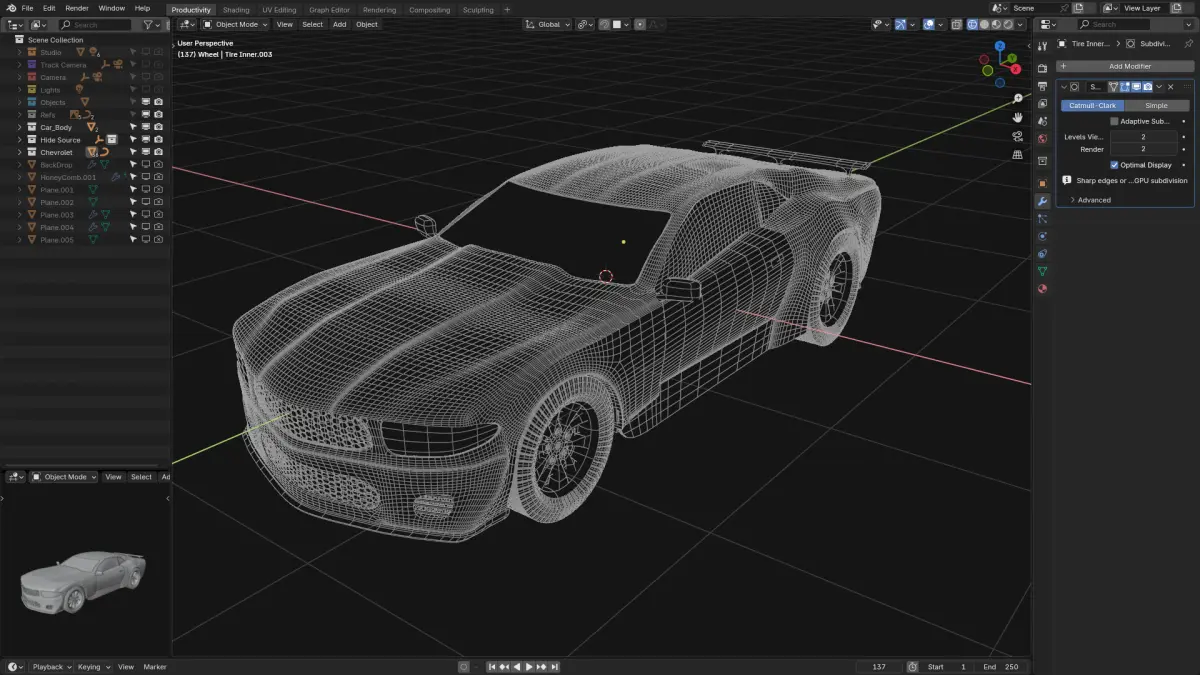Collapse the Subdivision modifier panel
This screenshot has width=1200, height=675.
point(1064,87)
